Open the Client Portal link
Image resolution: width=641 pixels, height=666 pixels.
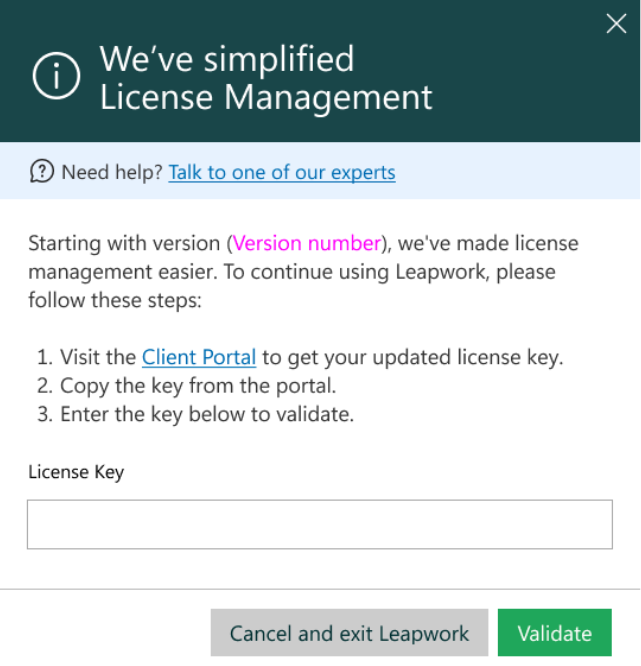click(199, 357)
